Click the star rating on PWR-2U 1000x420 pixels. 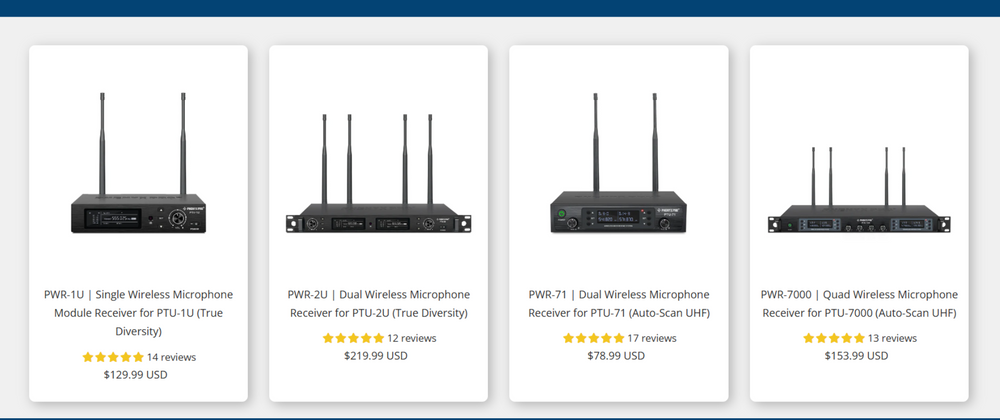[353, 338]
